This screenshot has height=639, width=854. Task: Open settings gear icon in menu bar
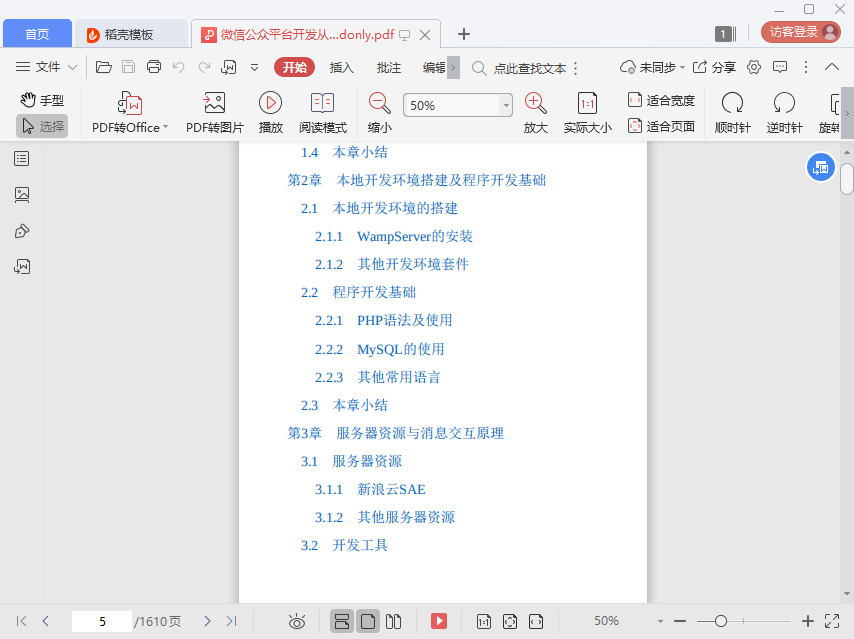coord(754,68)
